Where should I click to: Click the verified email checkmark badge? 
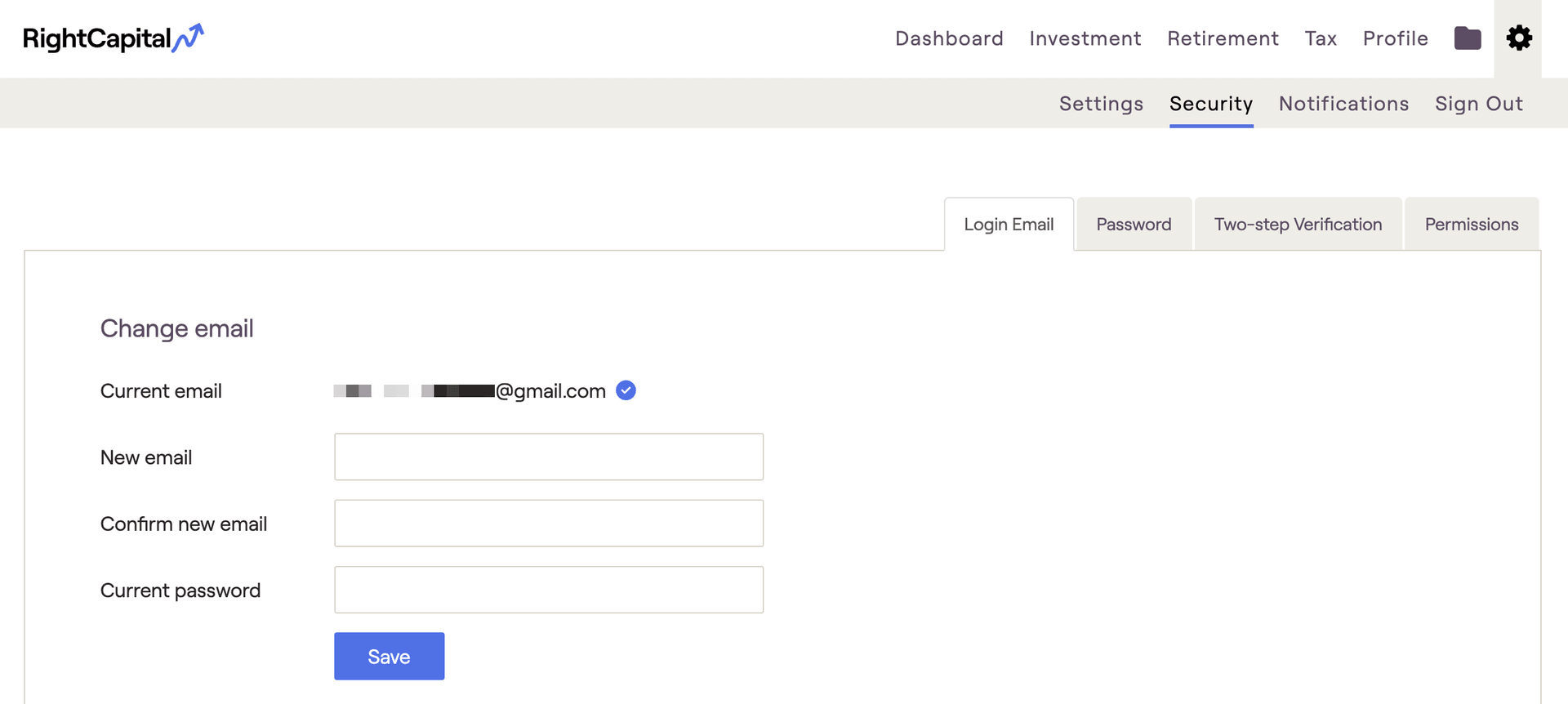click(626, 390)
